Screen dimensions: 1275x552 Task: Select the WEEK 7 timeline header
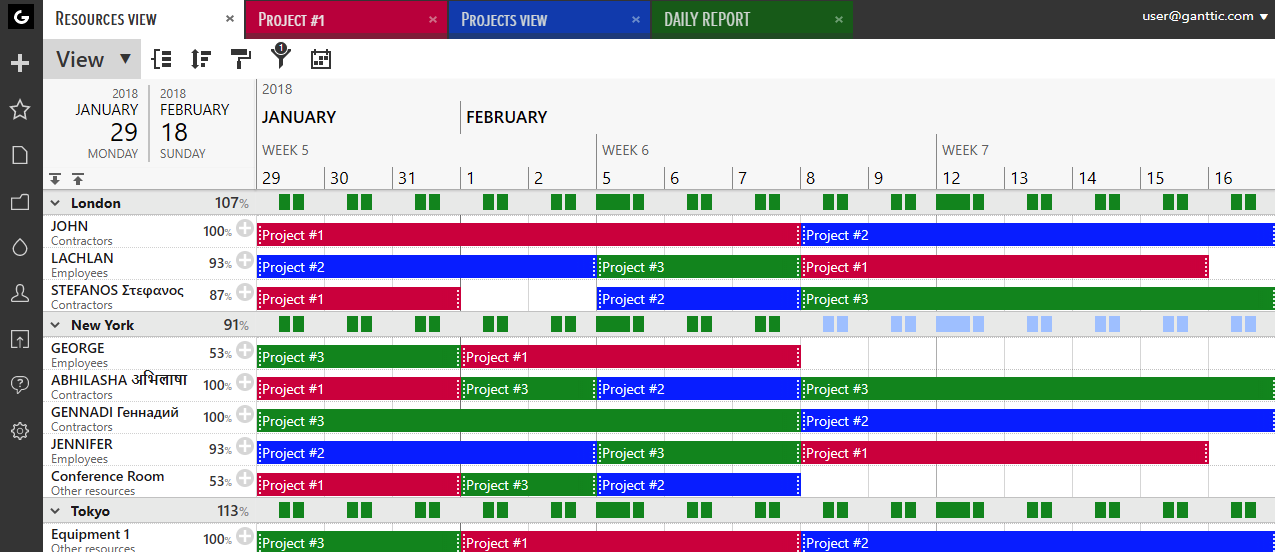coord(965,150)
